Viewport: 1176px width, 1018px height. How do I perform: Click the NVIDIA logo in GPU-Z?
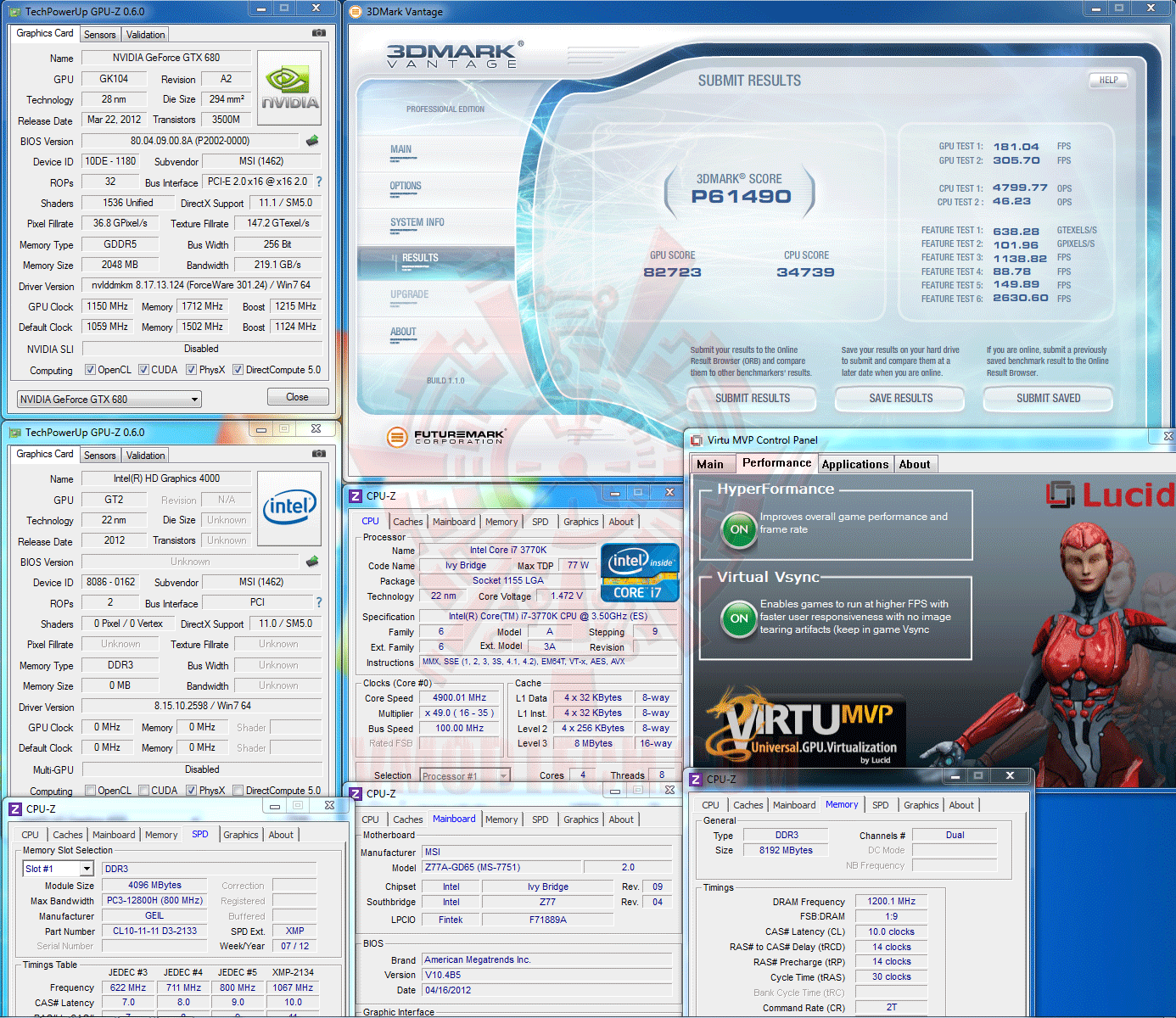tap(289, 88)
